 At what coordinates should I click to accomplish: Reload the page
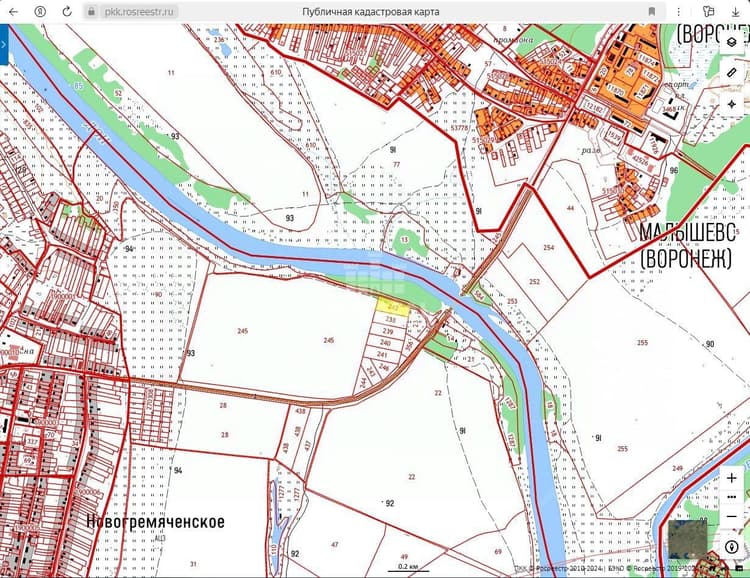pyautogui.click(x=66, y=11)
